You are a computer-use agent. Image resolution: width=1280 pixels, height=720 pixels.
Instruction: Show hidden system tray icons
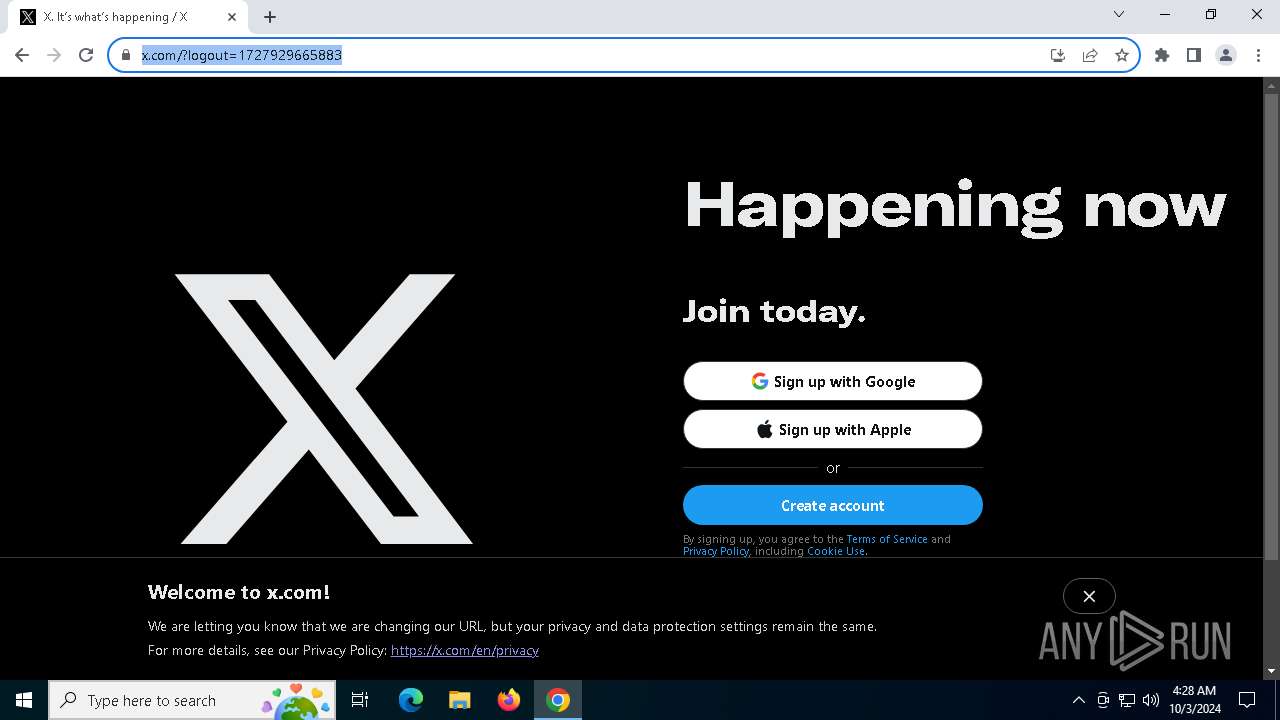(x=1079, y=700)
